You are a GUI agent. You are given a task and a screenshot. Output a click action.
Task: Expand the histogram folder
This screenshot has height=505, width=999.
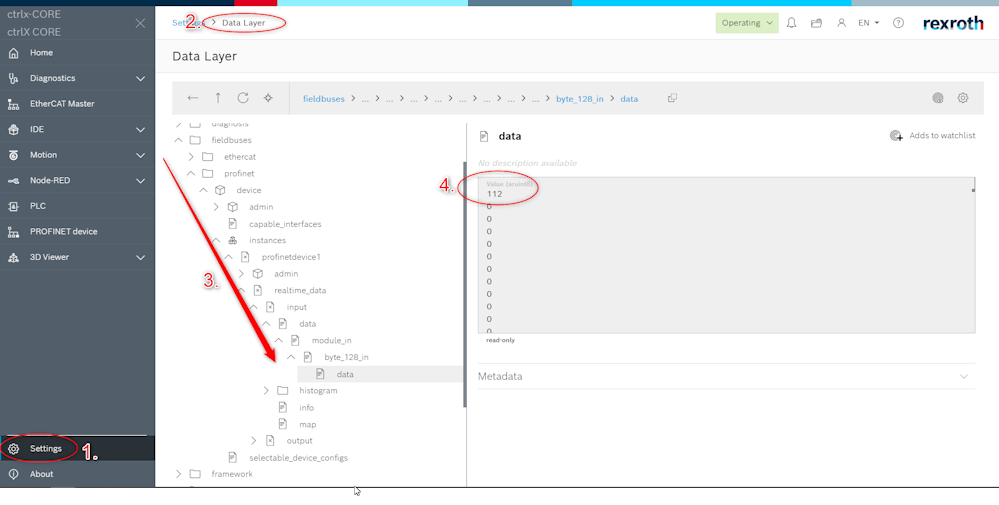[266, 390]
